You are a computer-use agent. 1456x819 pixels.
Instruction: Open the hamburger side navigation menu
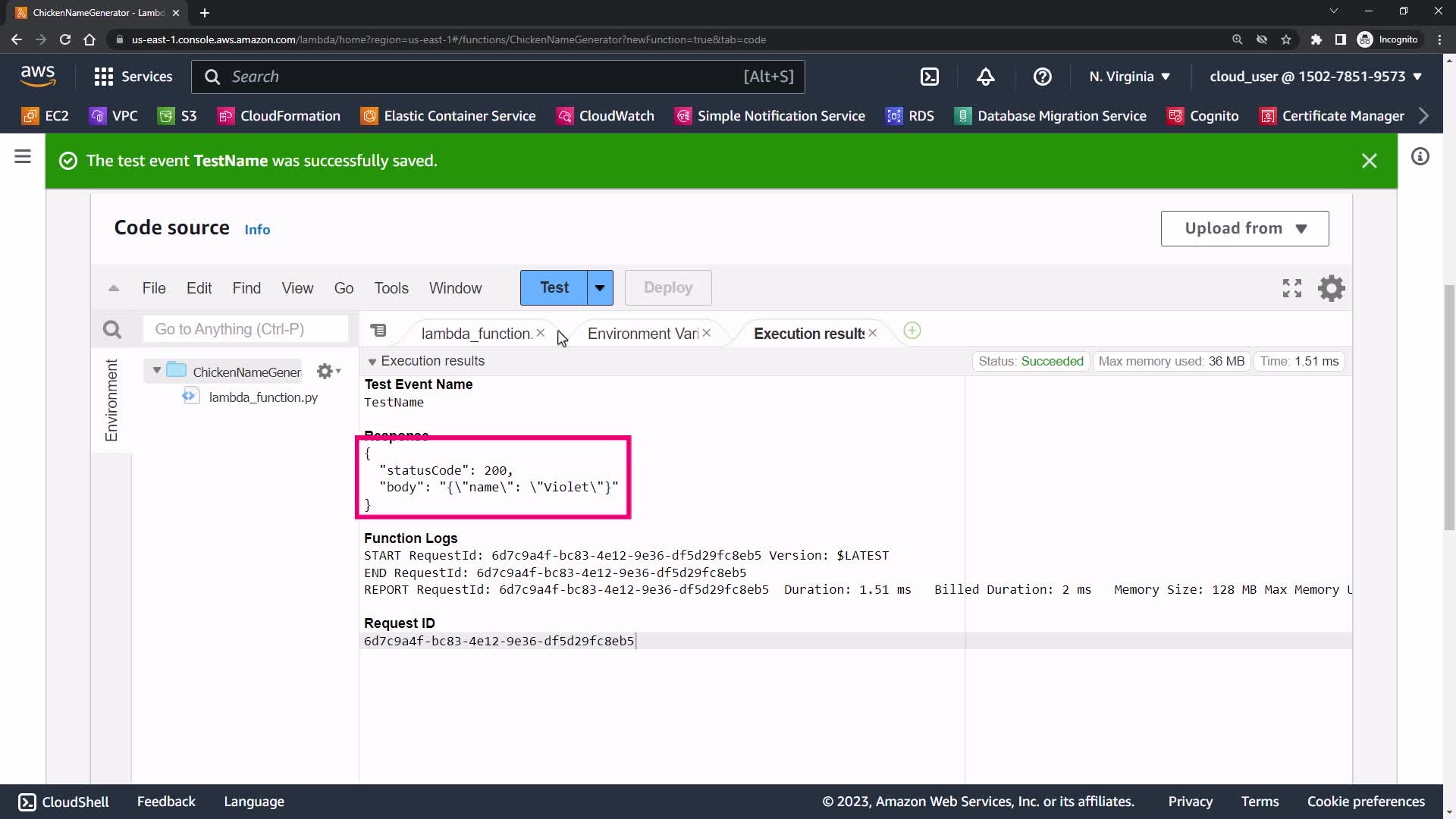[23, 157]
